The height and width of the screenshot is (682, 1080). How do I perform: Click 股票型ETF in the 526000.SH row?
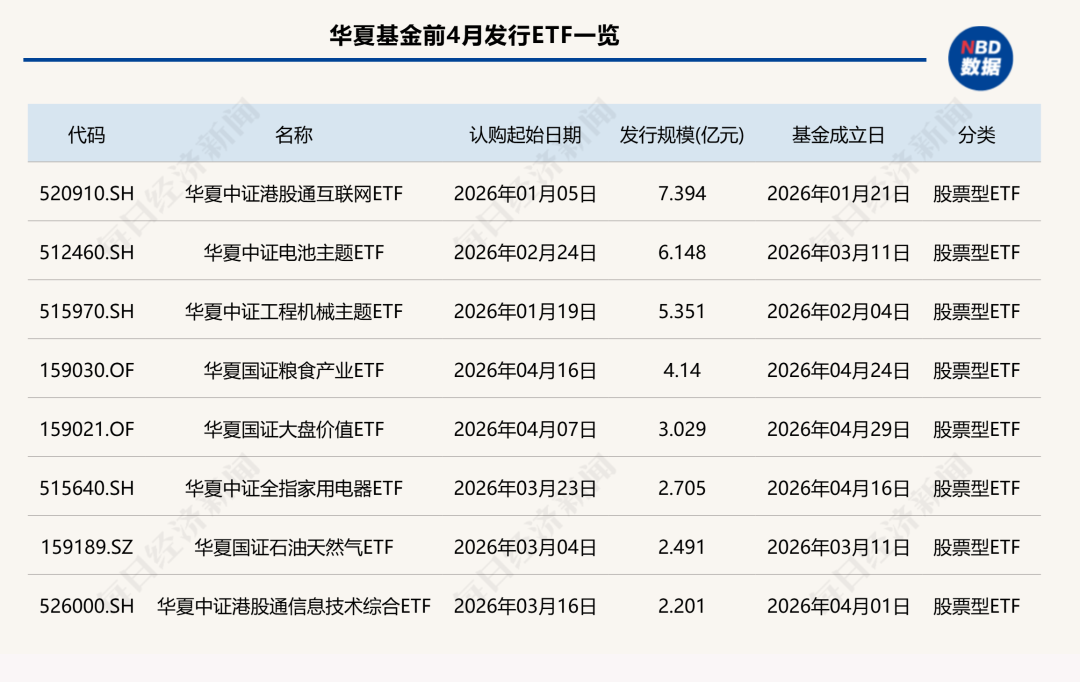pos(977,606)
